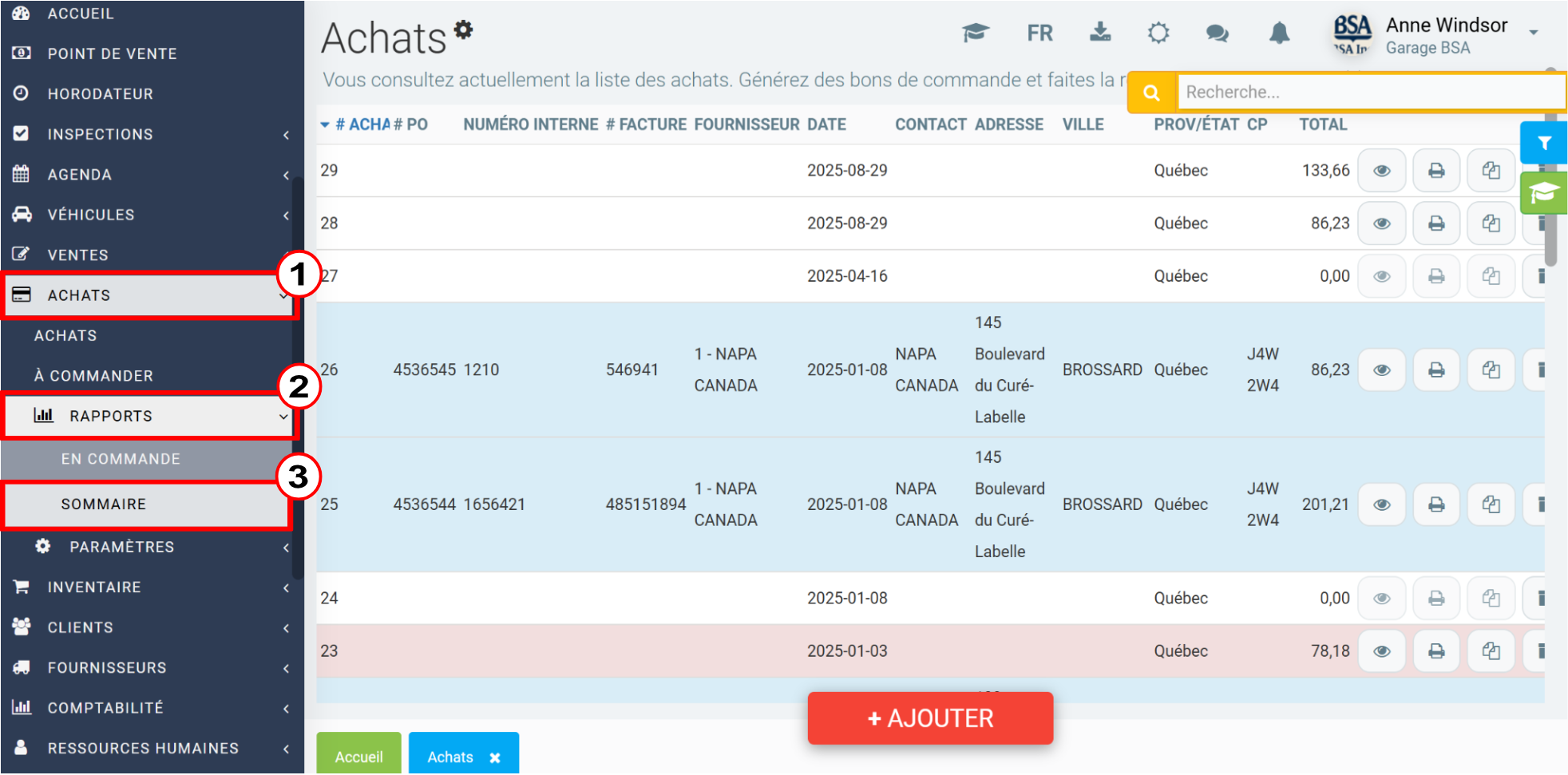This screenshot has height=775, width=1568.
Task: Collapse the Rapports submenu
Action: click(148, 416)
